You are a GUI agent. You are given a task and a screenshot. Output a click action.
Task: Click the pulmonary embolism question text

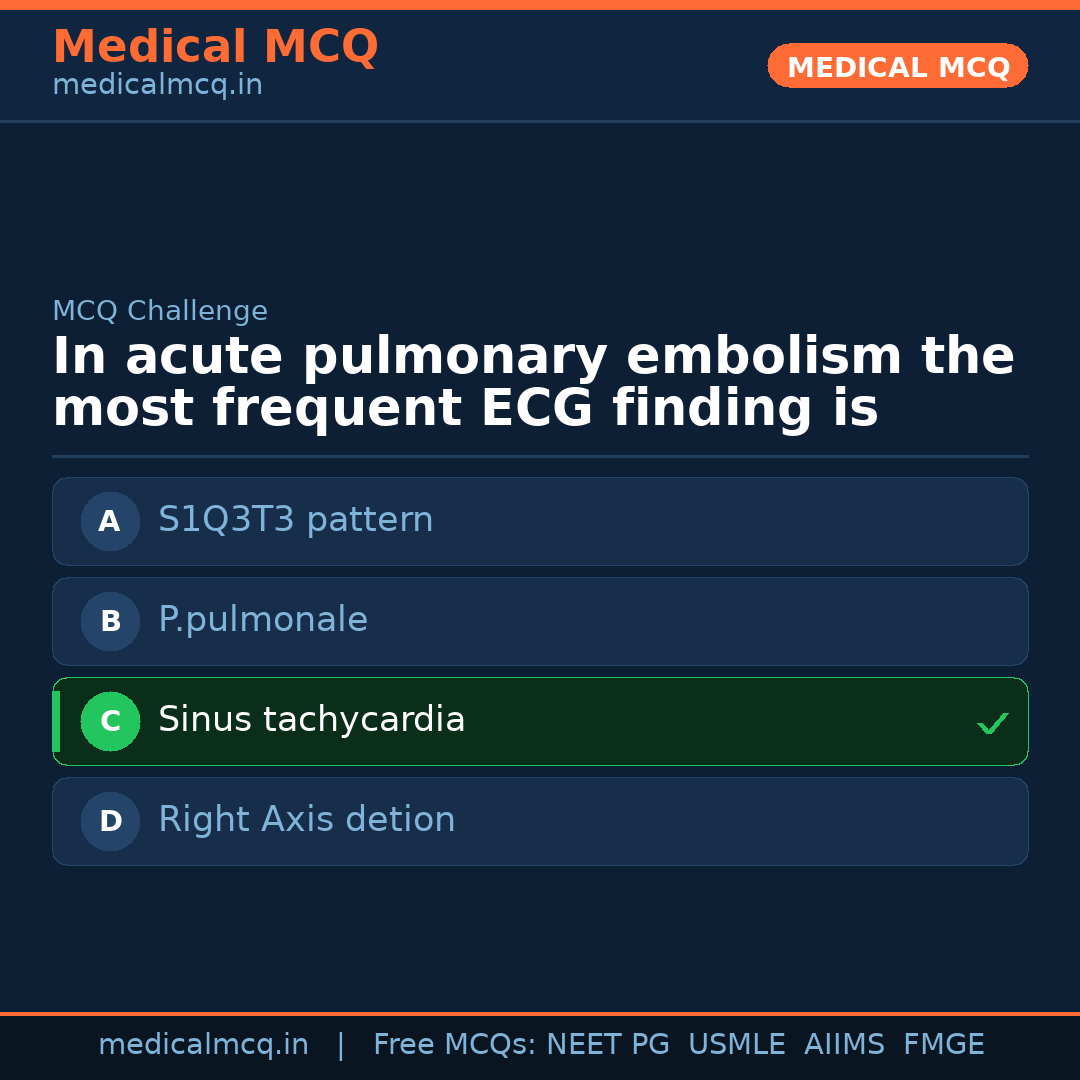[x=533, y=383]
